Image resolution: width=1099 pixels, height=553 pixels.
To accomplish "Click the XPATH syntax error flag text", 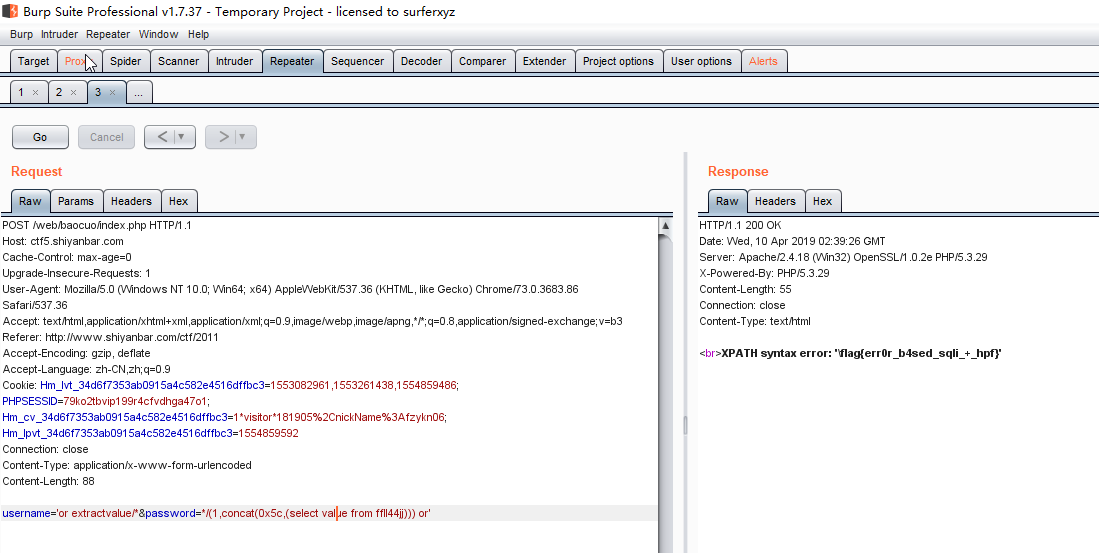I will tap(861, 354).
